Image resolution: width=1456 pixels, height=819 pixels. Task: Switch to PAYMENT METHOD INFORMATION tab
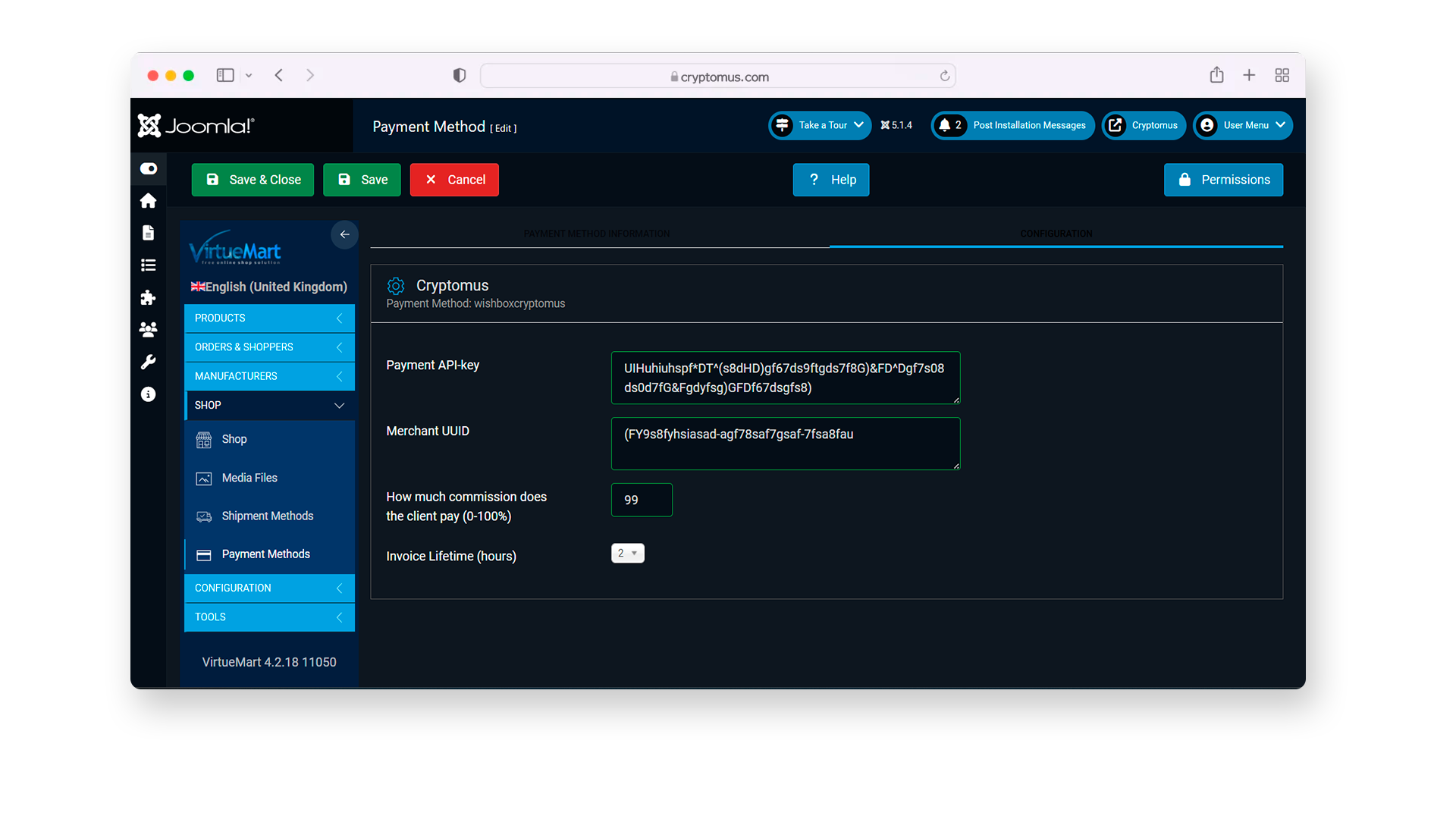pyautogui.click(x=598, y=233)
